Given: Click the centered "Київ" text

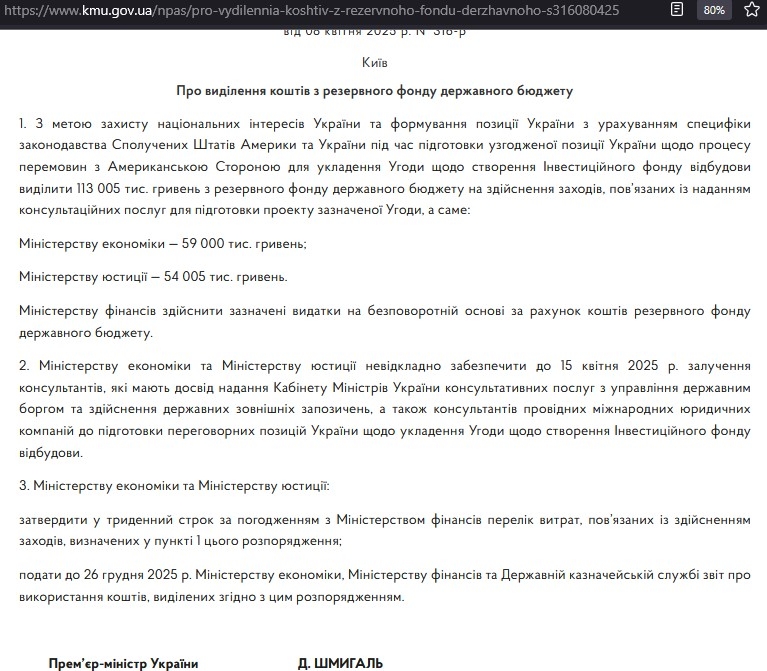Looking at the screenshot, I should click(374, 62).
